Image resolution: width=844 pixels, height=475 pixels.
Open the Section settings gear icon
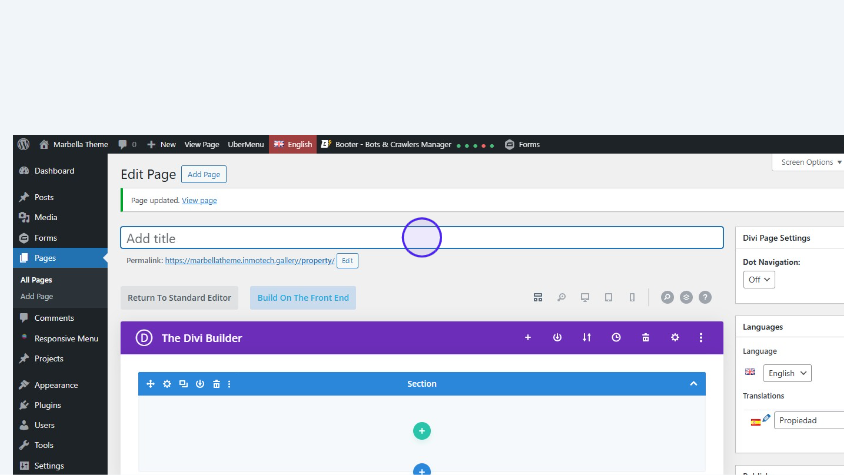pyautogui.click(x=167, y=384)
